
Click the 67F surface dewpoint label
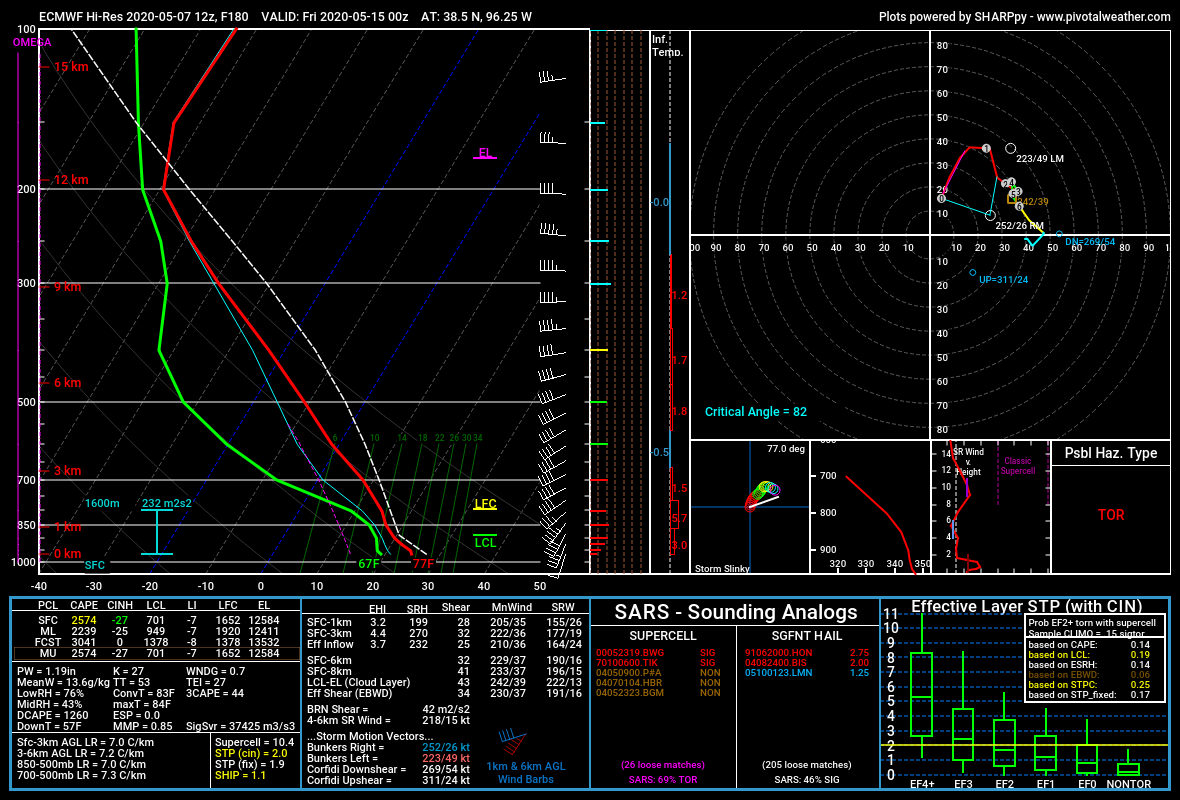pyautogui.click(x=369, y=564)
